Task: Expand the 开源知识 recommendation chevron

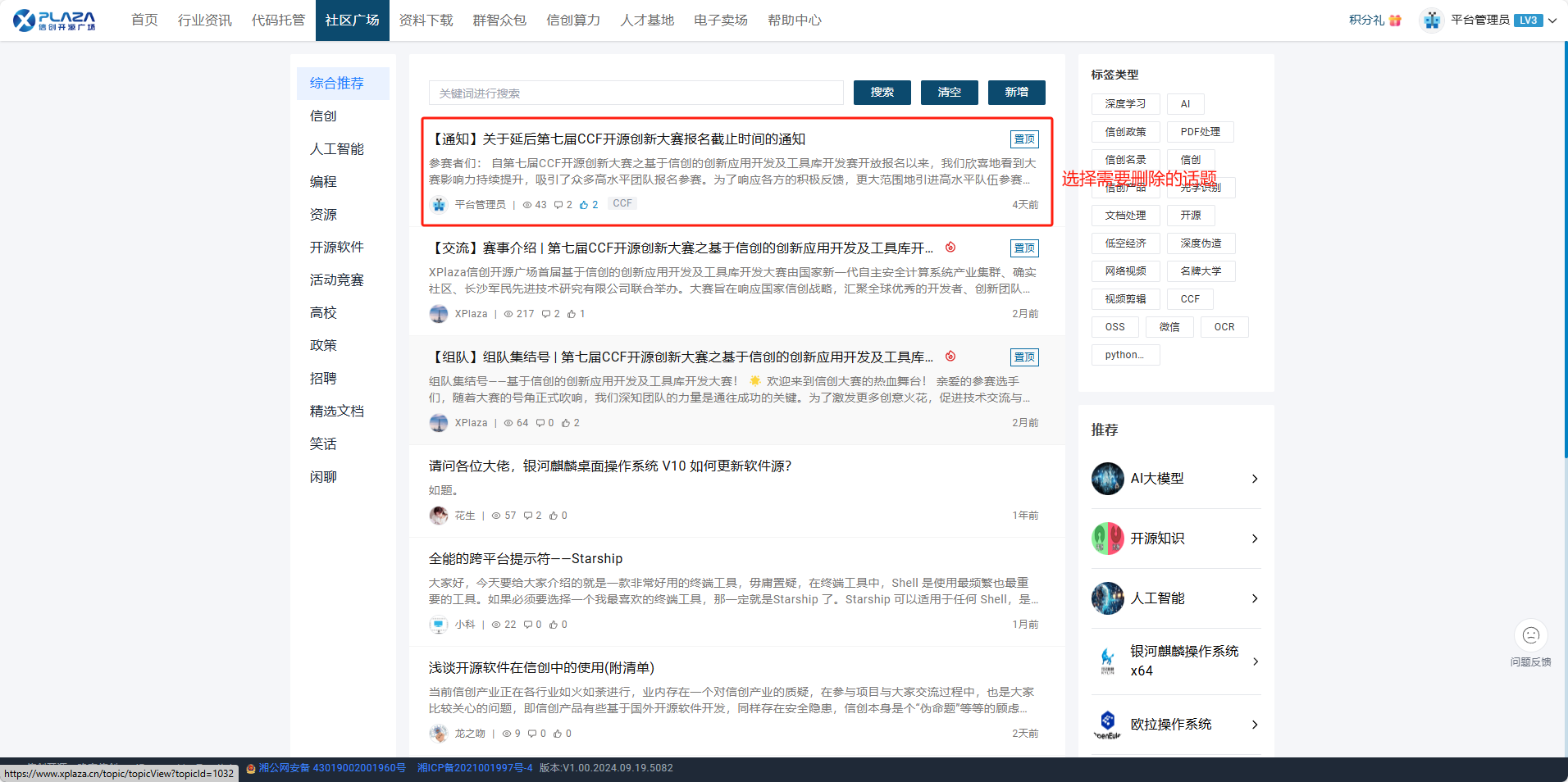Action: pos(1254,539)
